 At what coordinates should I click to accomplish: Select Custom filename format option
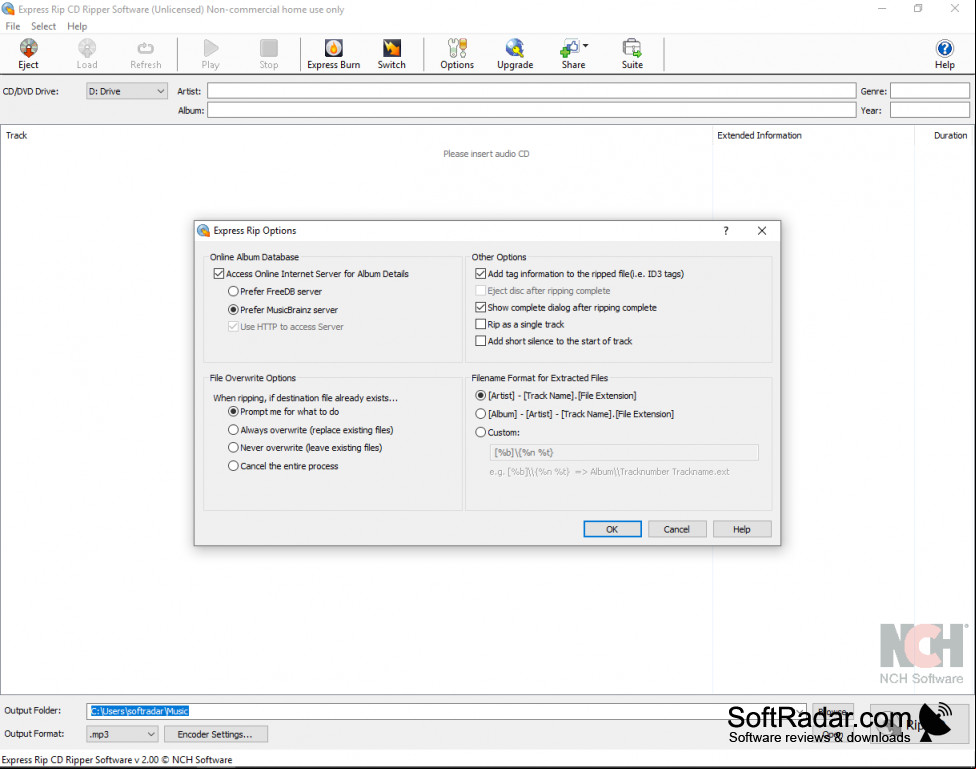tap(481, 432)
